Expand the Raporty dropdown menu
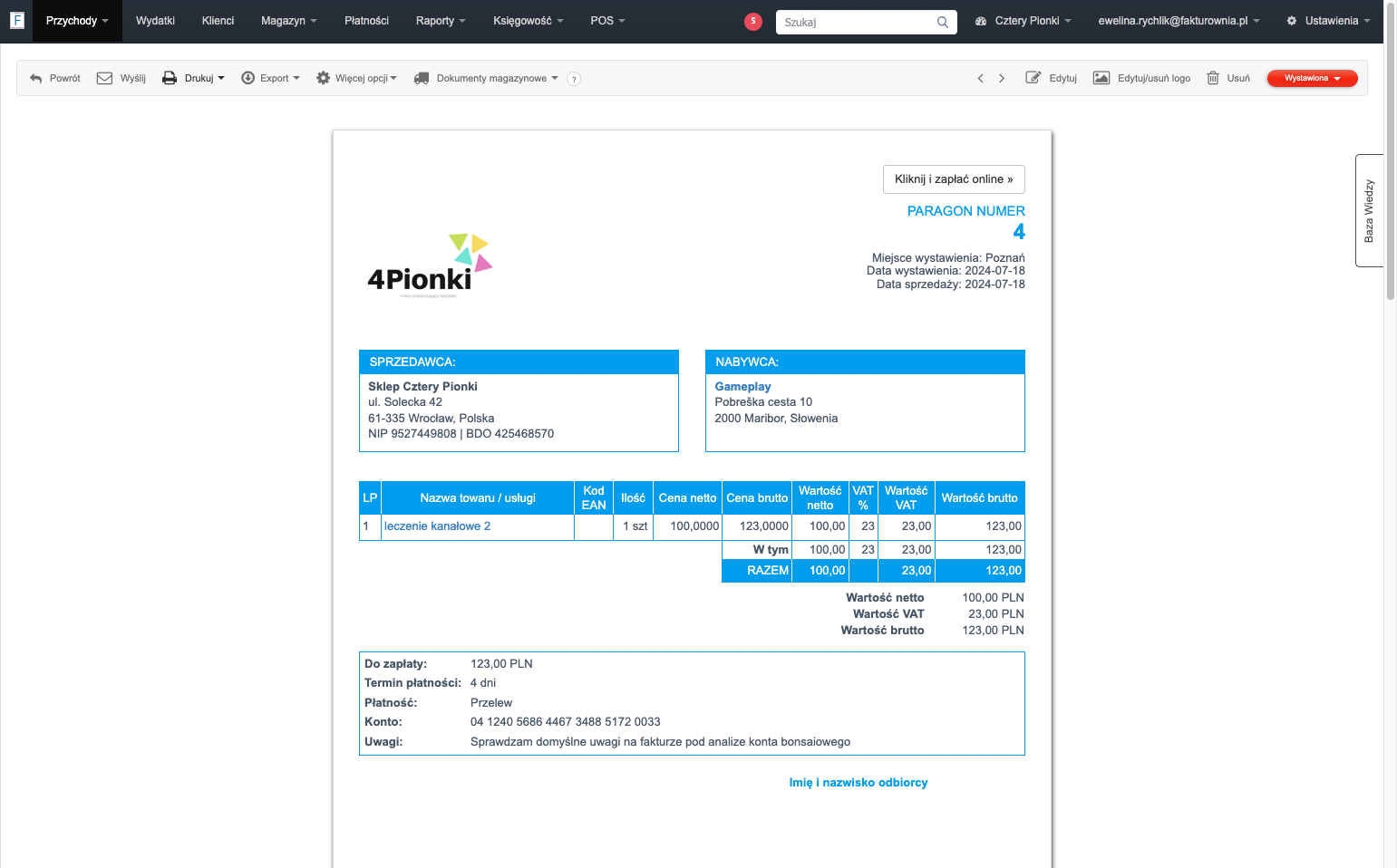1397x868 pixels. (441, 21)
